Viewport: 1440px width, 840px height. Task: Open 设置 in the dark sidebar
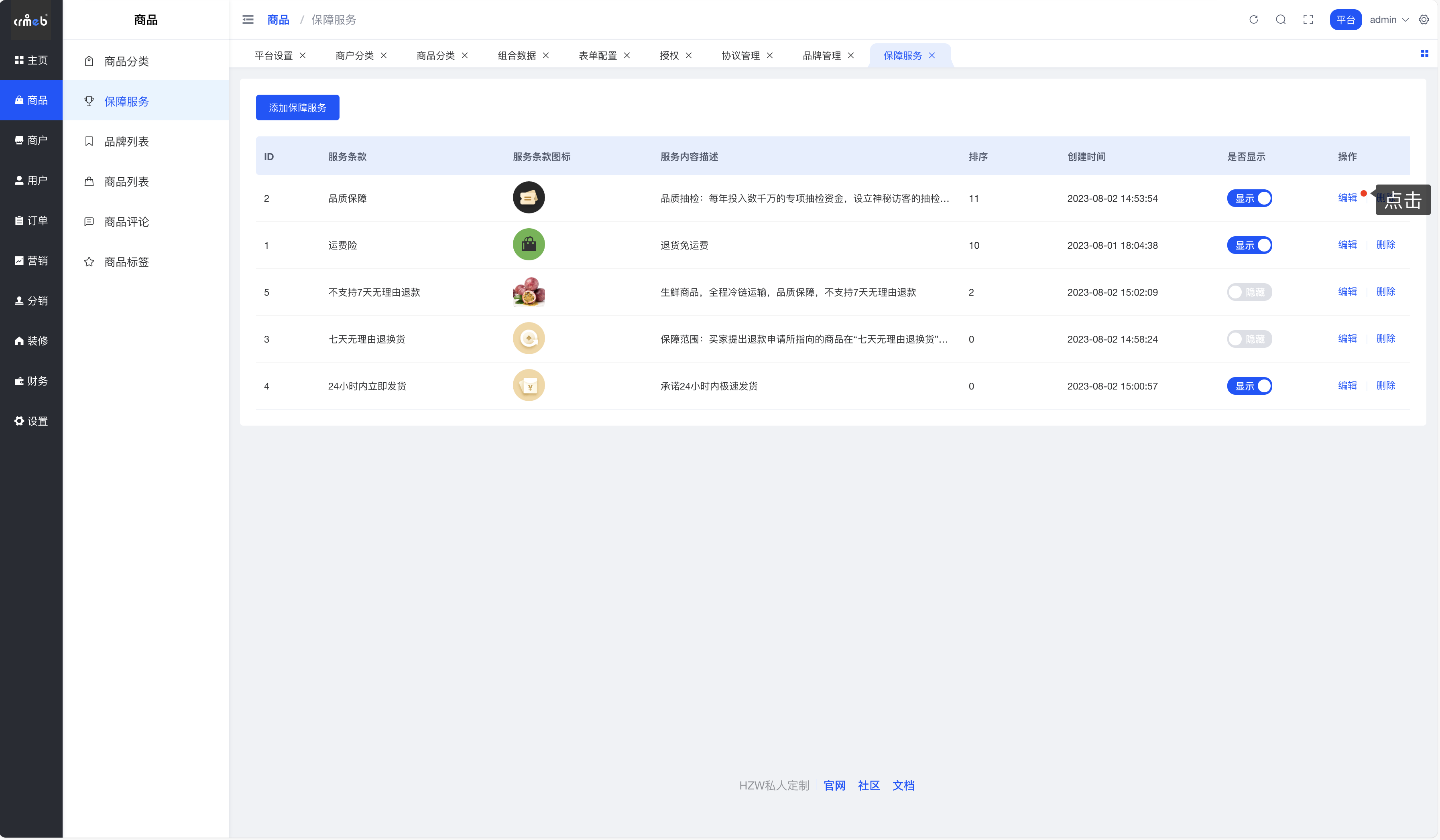[x=31, y=421]
